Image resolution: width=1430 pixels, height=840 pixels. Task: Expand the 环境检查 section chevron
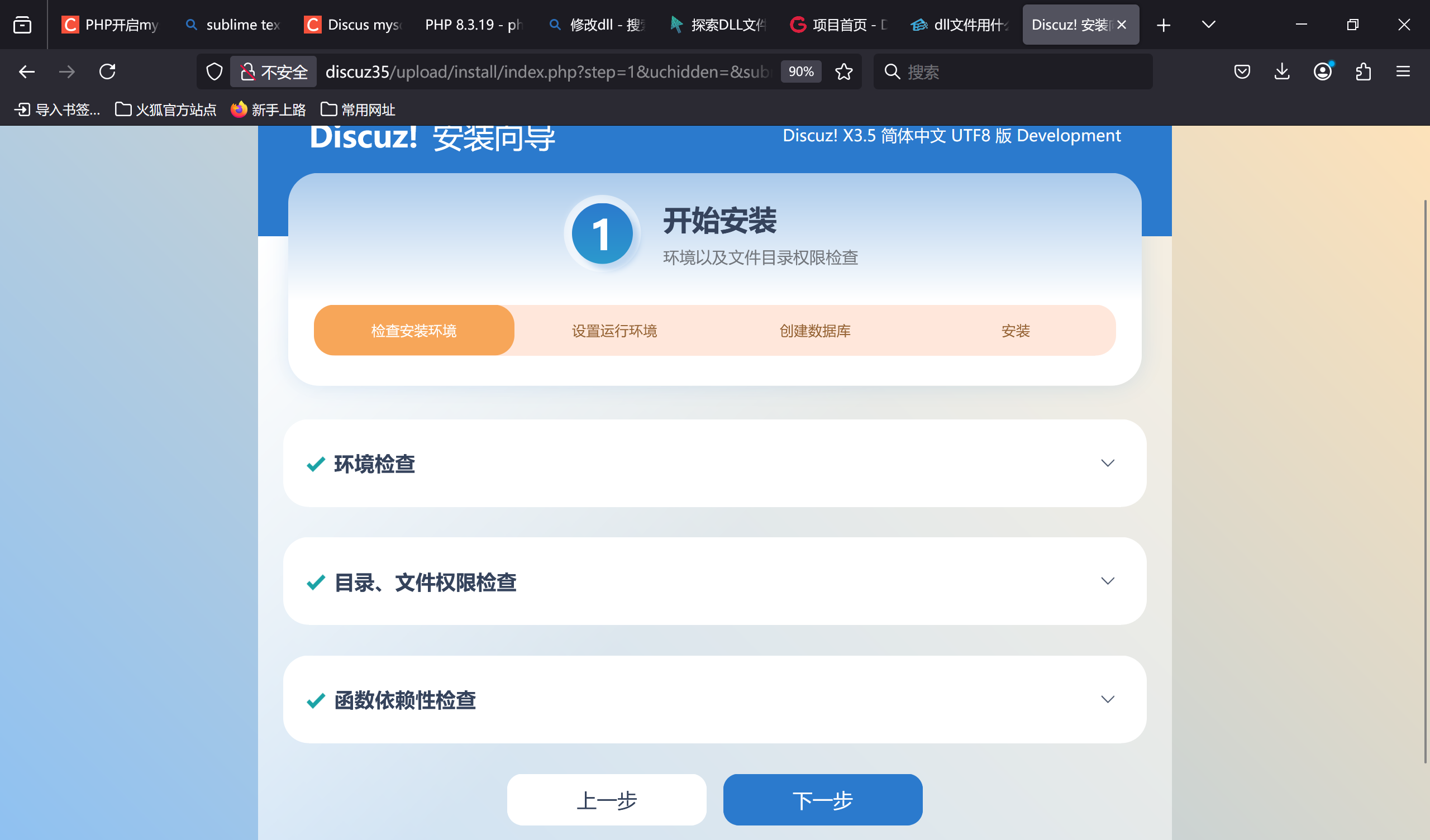1108,462
